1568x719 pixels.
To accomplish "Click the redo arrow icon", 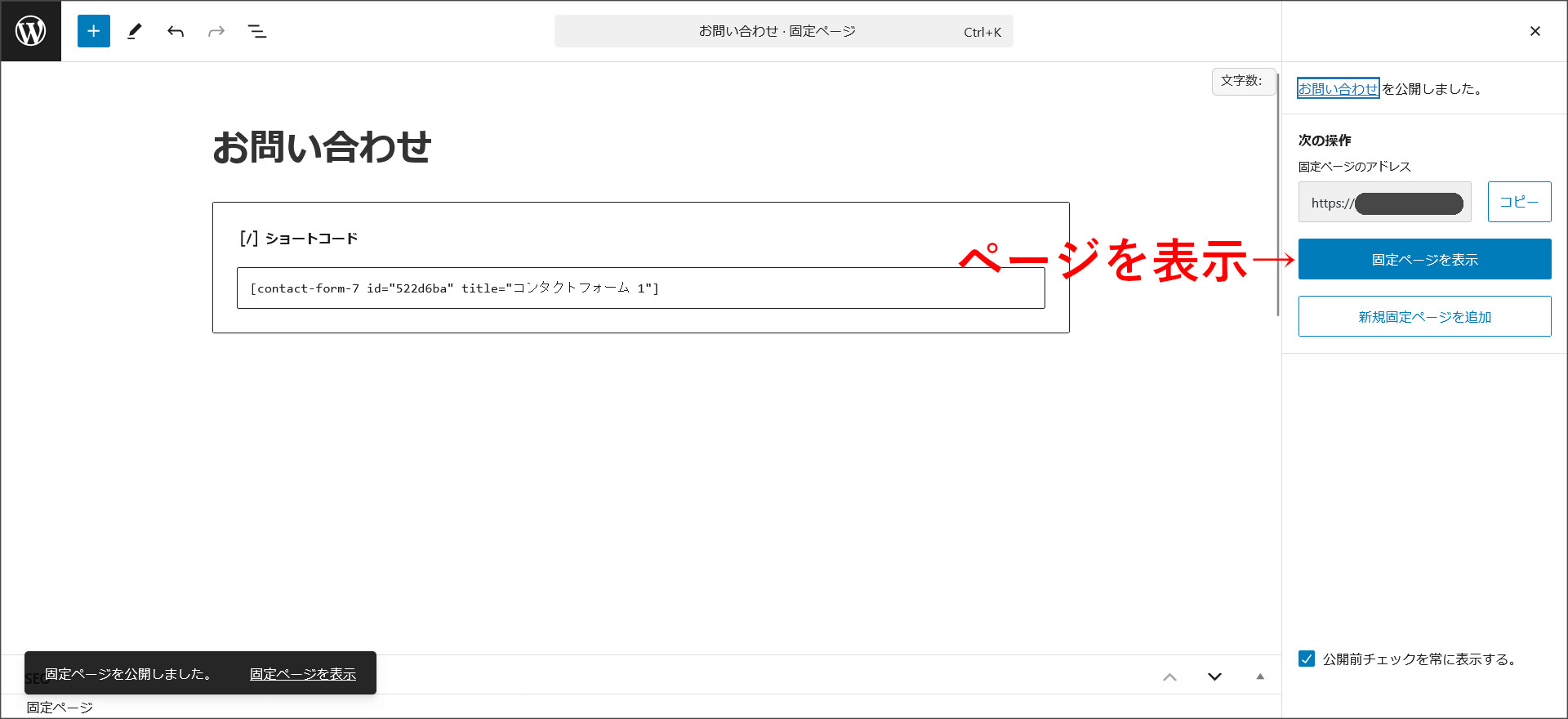I will click(216, 31).
